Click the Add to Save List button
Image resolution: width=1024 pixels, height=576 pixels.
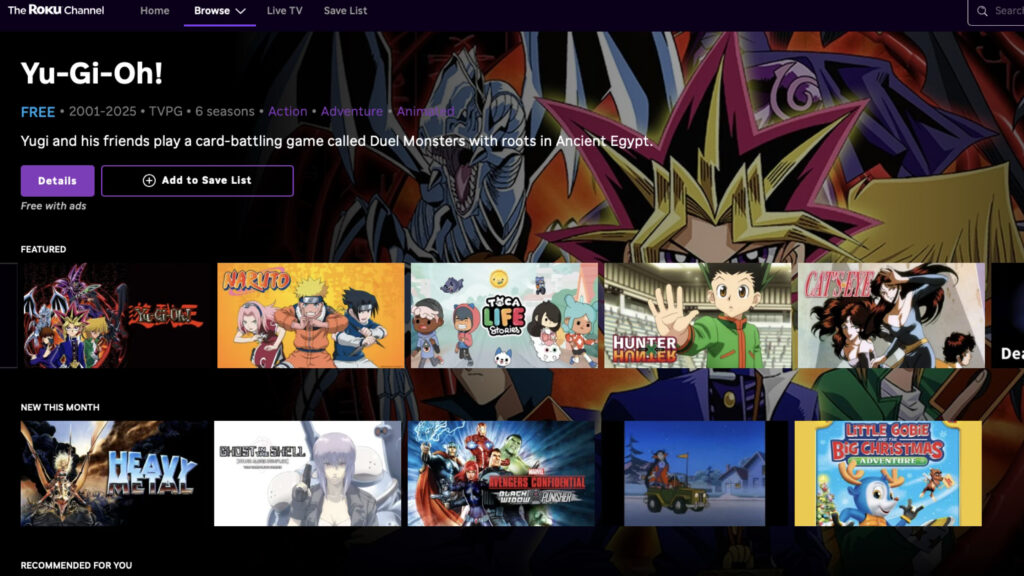[197, 181]
